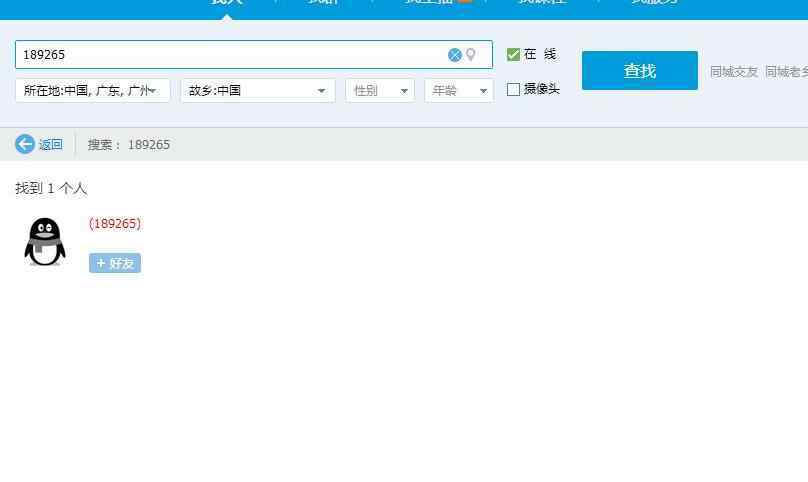Click the location pin icon in search box

coord(470,55)
